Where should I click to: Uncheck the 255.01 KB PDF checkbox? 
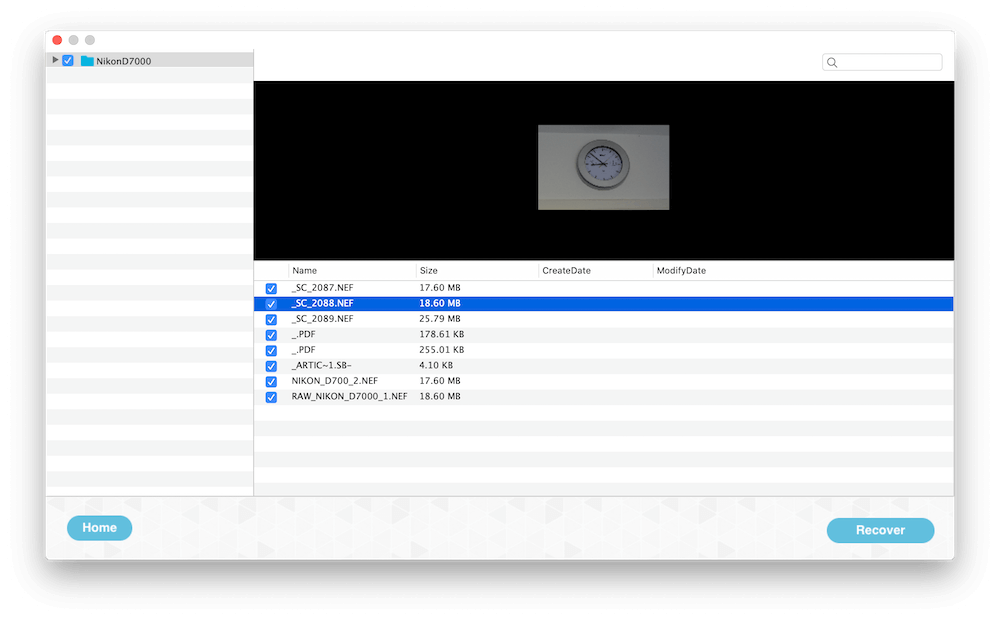tap(271, 350)
